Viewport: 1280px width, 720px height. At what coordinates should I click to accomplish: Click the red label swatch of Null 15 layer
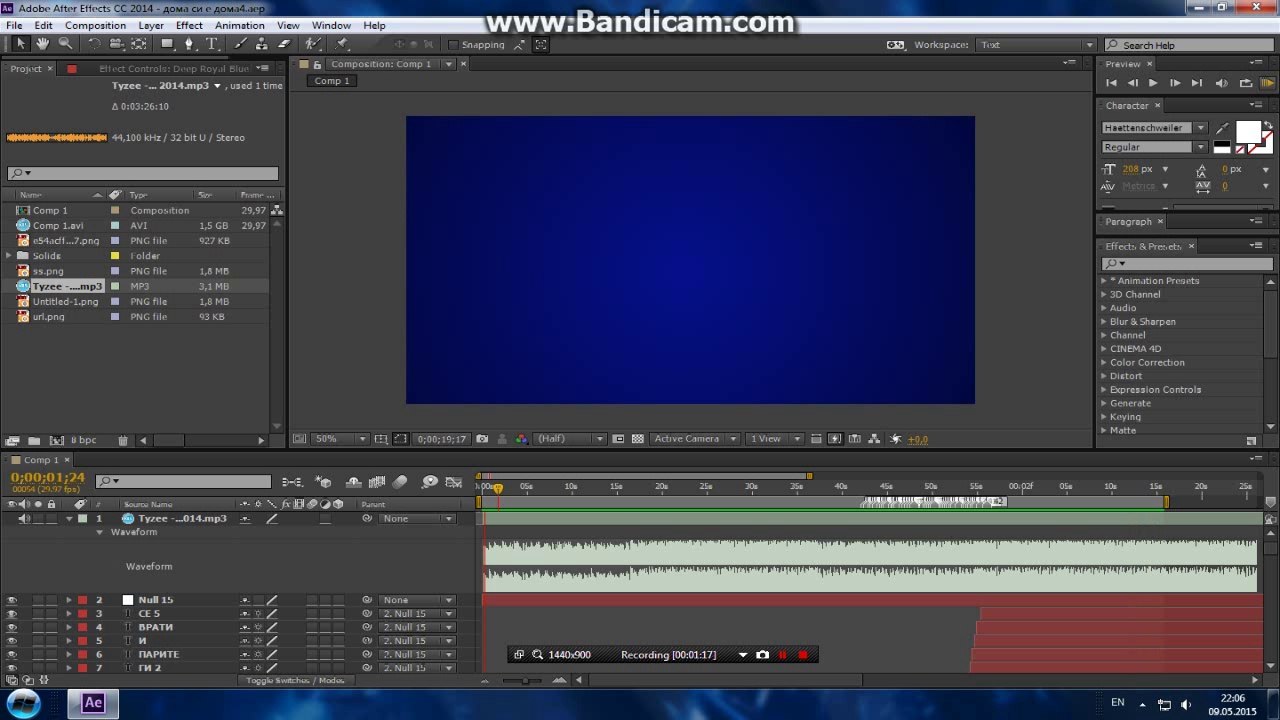point(83,600)
